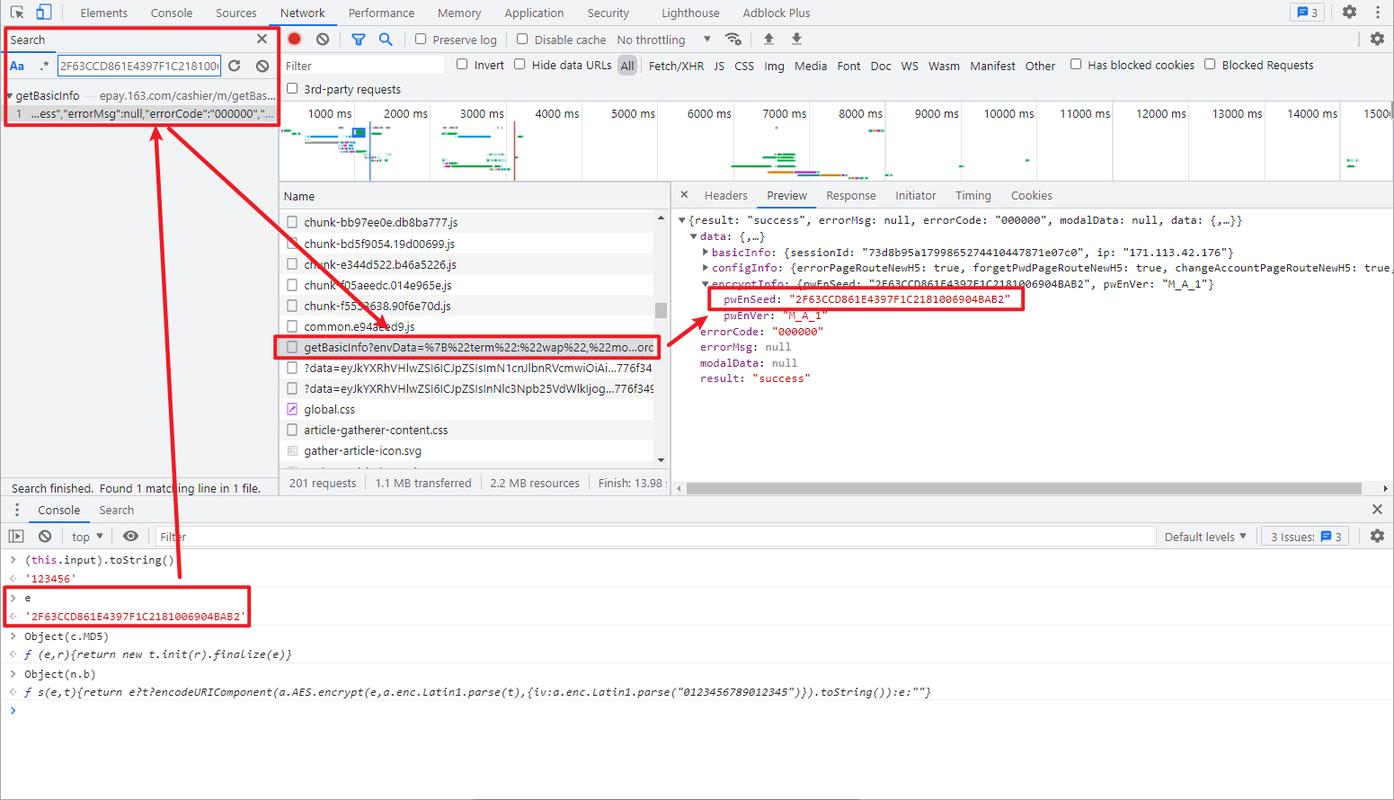Enable Preserve log checkbox
Viewport: 1394px width, 800px height.
tap(421, 39)
